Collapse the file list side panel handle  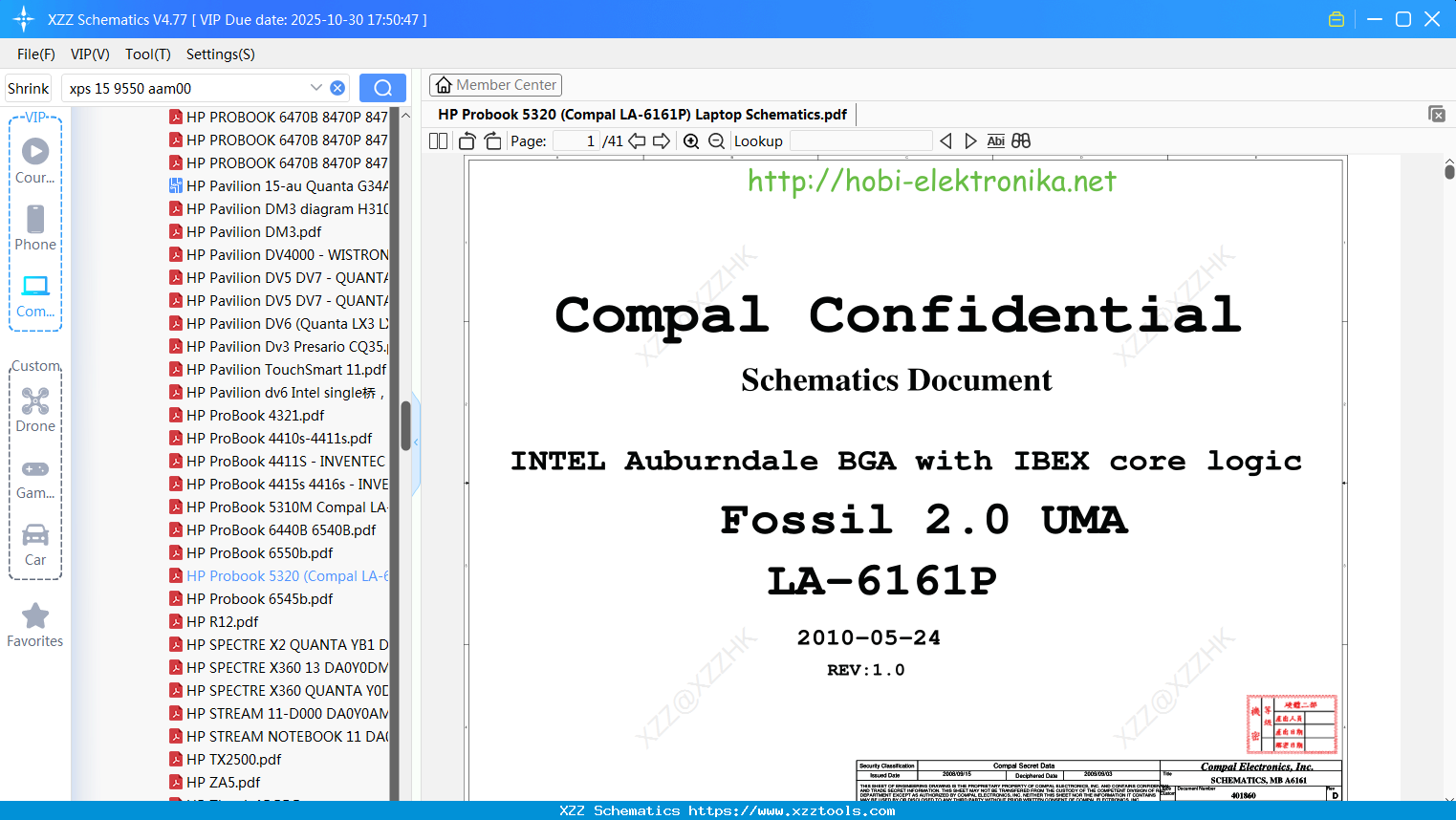point(416,442)
